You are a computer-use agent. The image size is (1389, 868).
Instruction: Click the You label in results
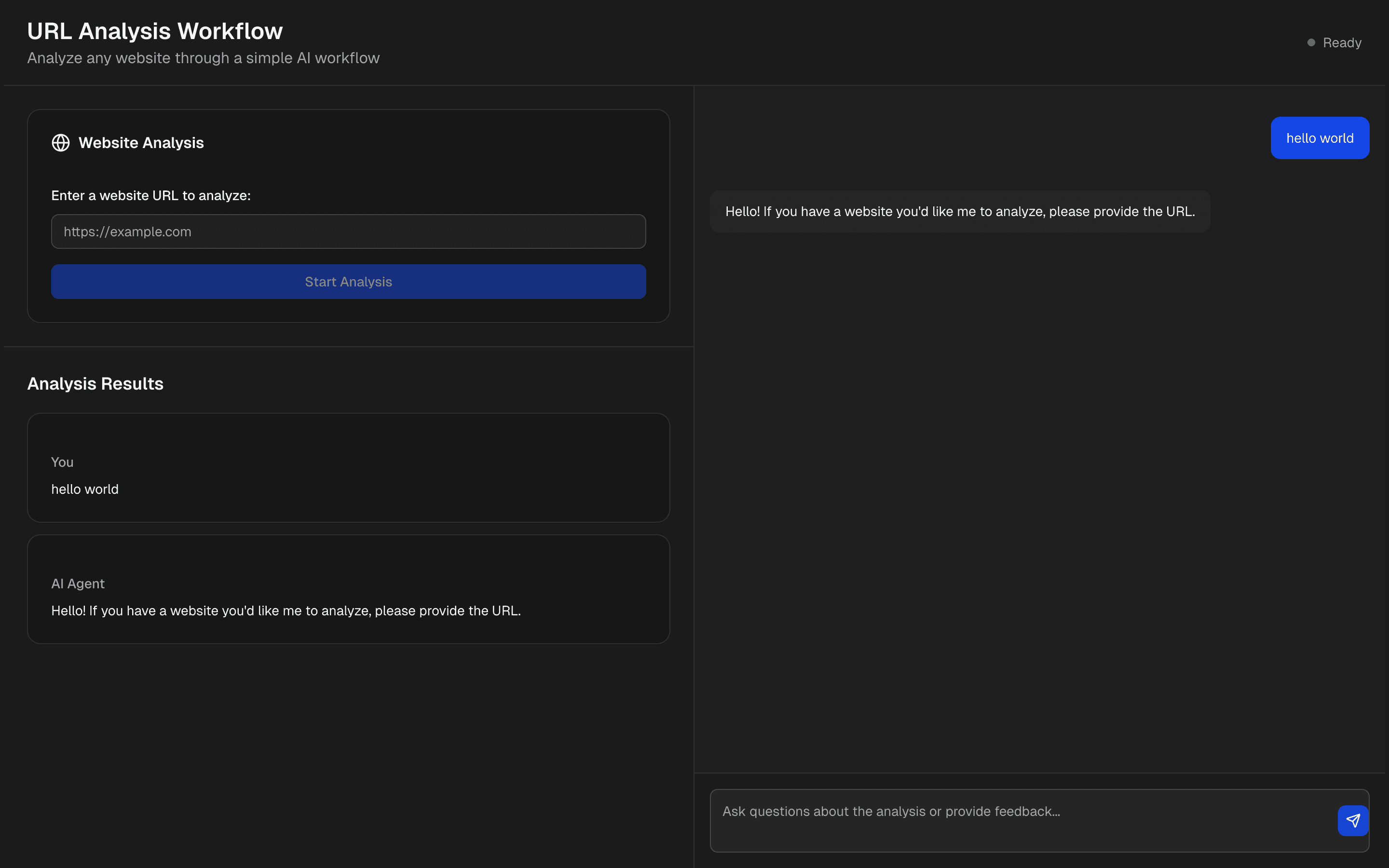coord(62,462)
